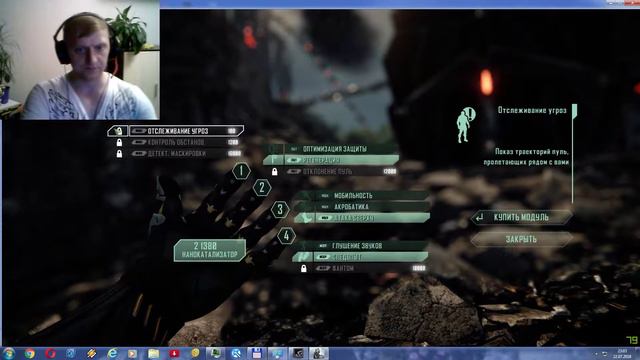
Task: Click the taskbar clock and date
Action: point(622,354)
